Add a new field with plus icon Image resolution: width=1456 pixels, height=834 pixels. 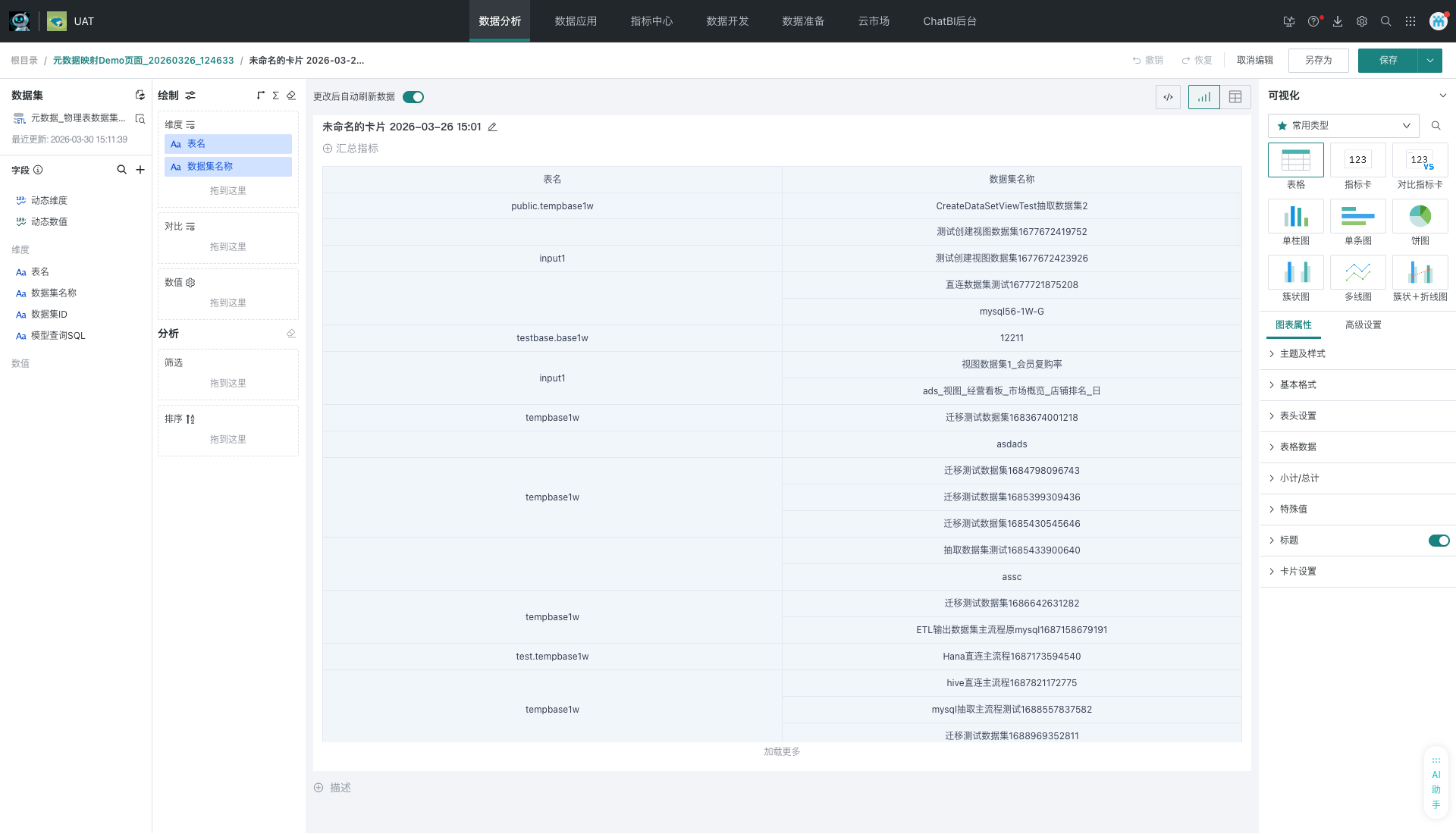point(140,170)
